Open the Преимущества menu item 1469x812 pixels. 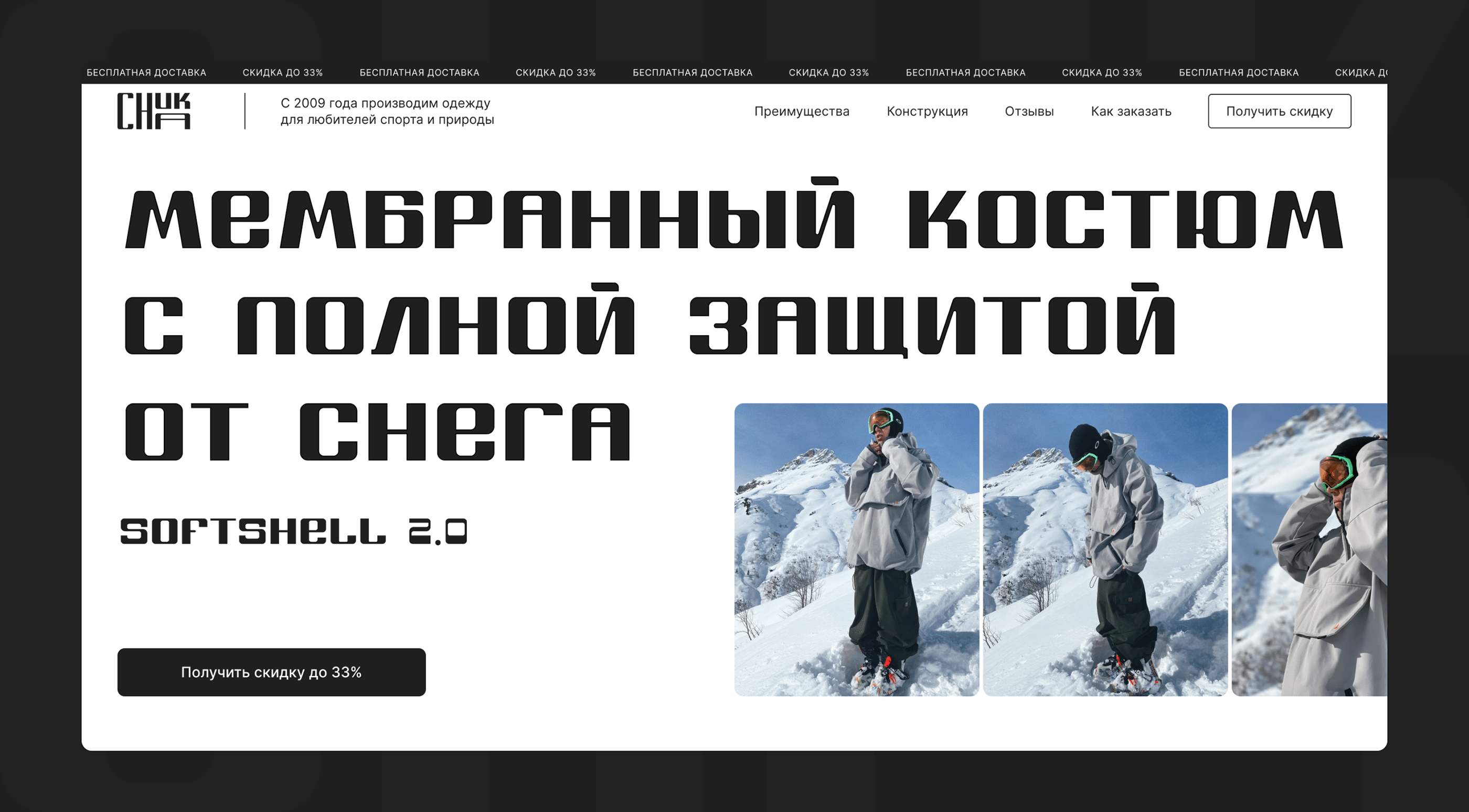801,111
